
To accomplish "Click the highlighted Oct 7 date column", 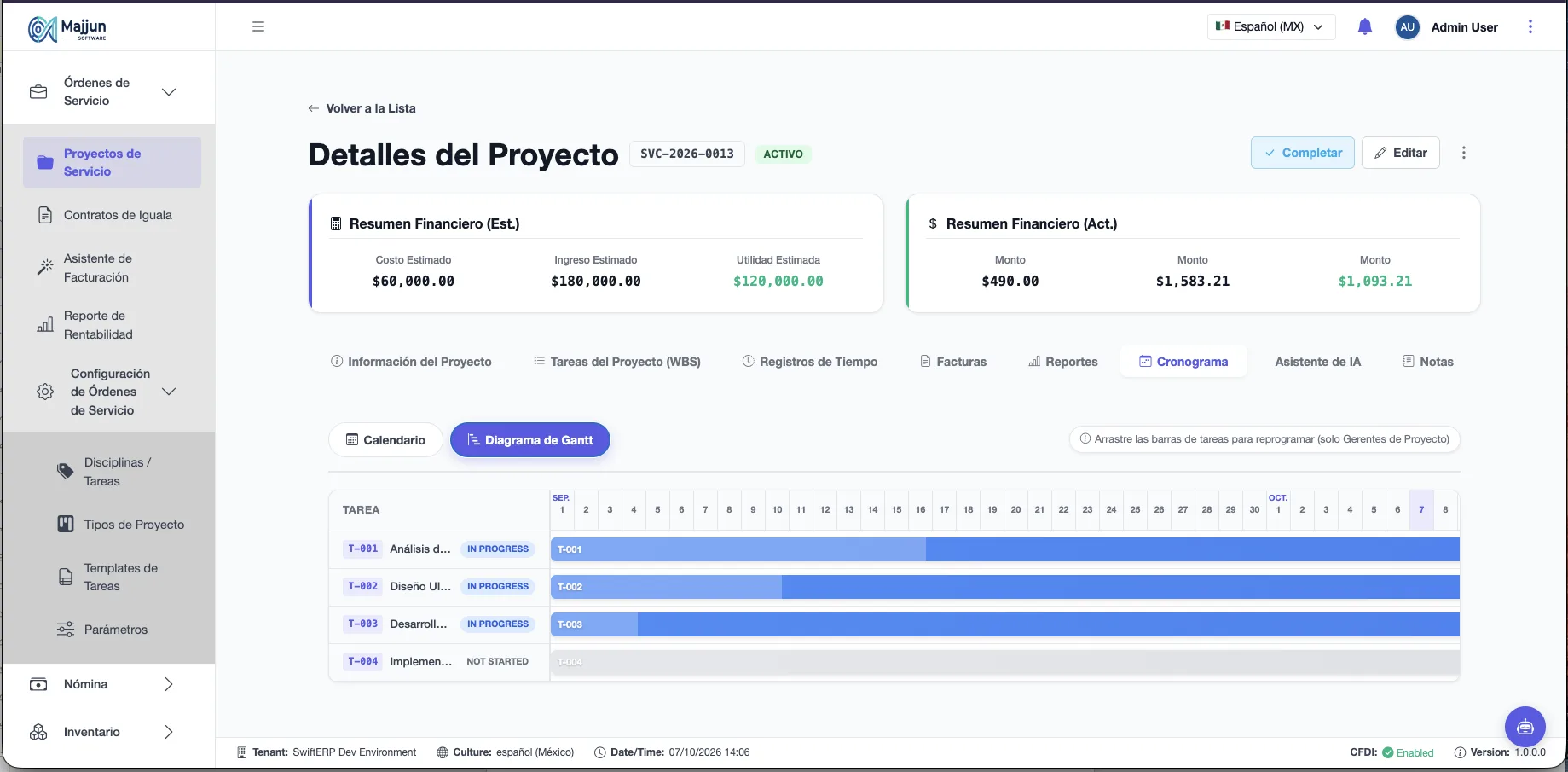I will [1421, 509].
